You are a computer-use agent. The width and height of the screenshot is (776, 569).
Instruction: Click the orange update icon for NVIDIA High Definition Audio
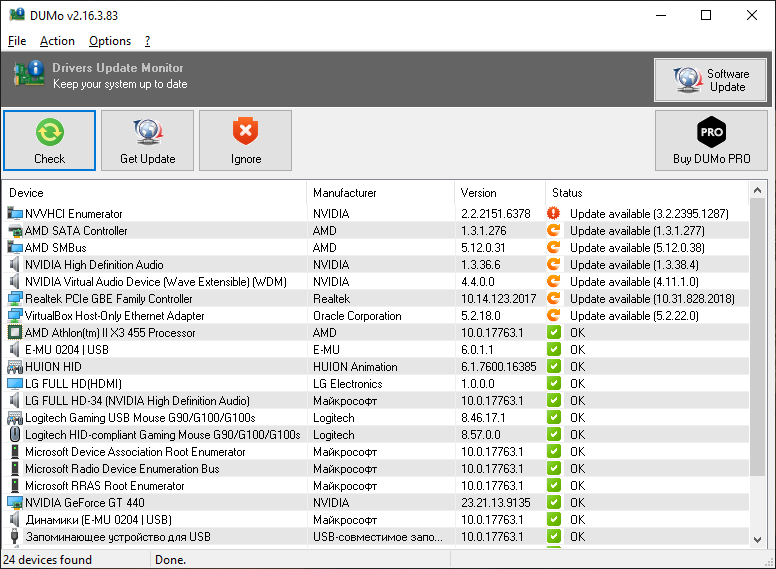[553, 264]
